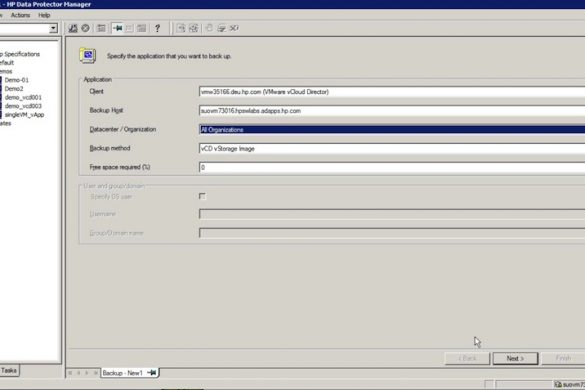The width and height of the screenshot is (585, 390).
Task: Open the Datacenter / Organization dropdown
Action: pos(392,130)
